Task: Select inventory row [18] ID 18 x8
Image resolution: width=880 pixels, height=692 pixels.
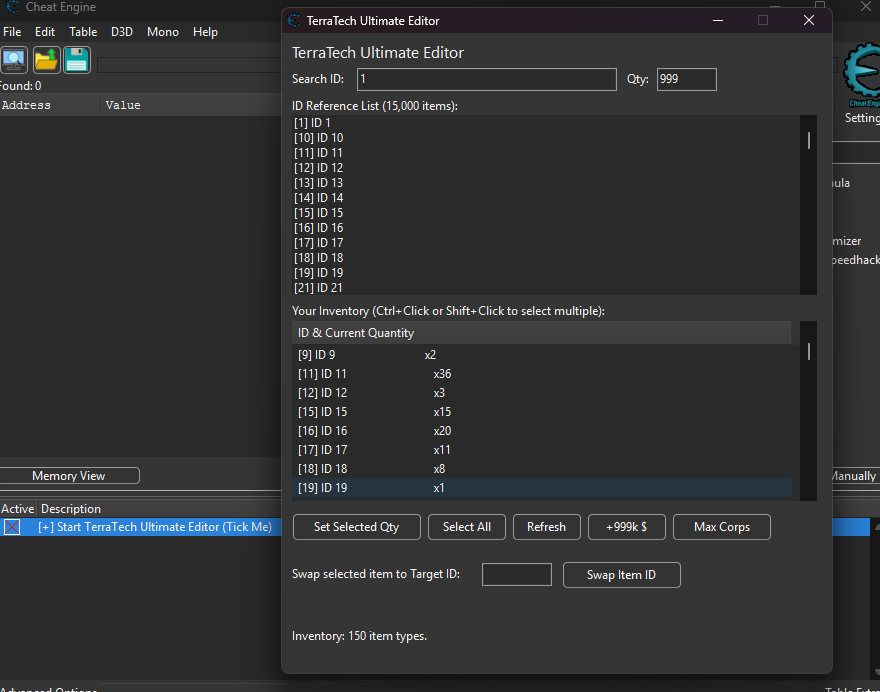Action: coord(542,469)
